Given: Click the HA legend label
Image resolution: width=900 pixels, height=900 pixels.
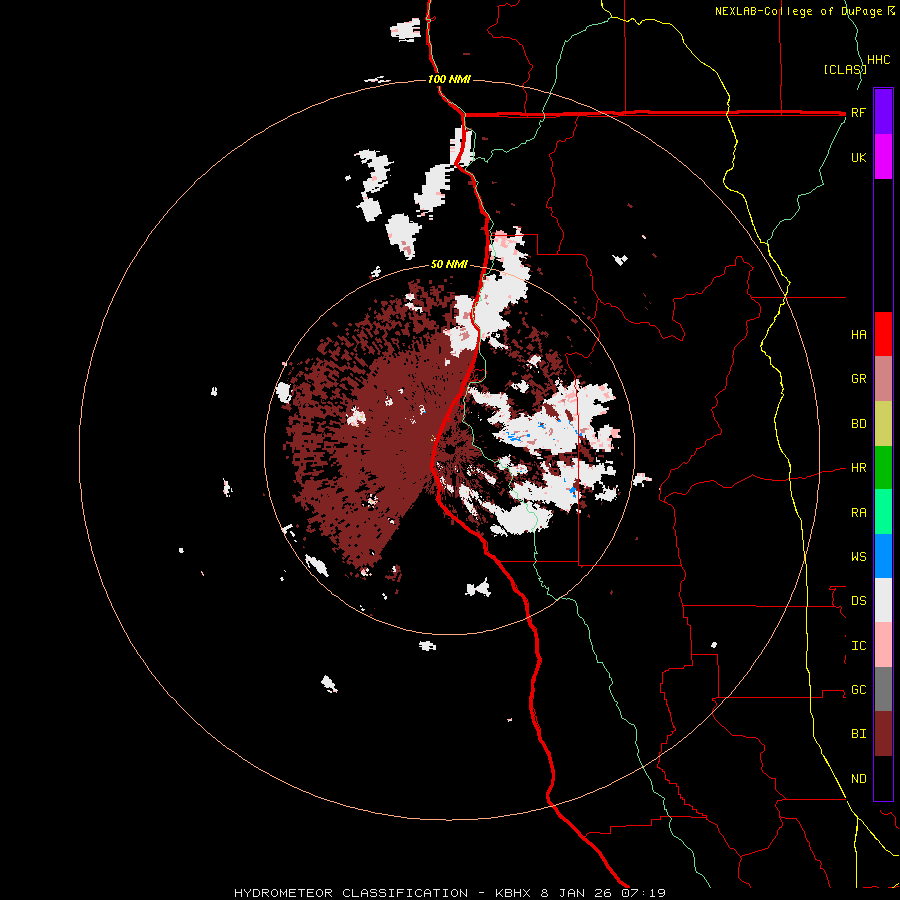Looking at the screenshot, I should (x=859, y=335).
